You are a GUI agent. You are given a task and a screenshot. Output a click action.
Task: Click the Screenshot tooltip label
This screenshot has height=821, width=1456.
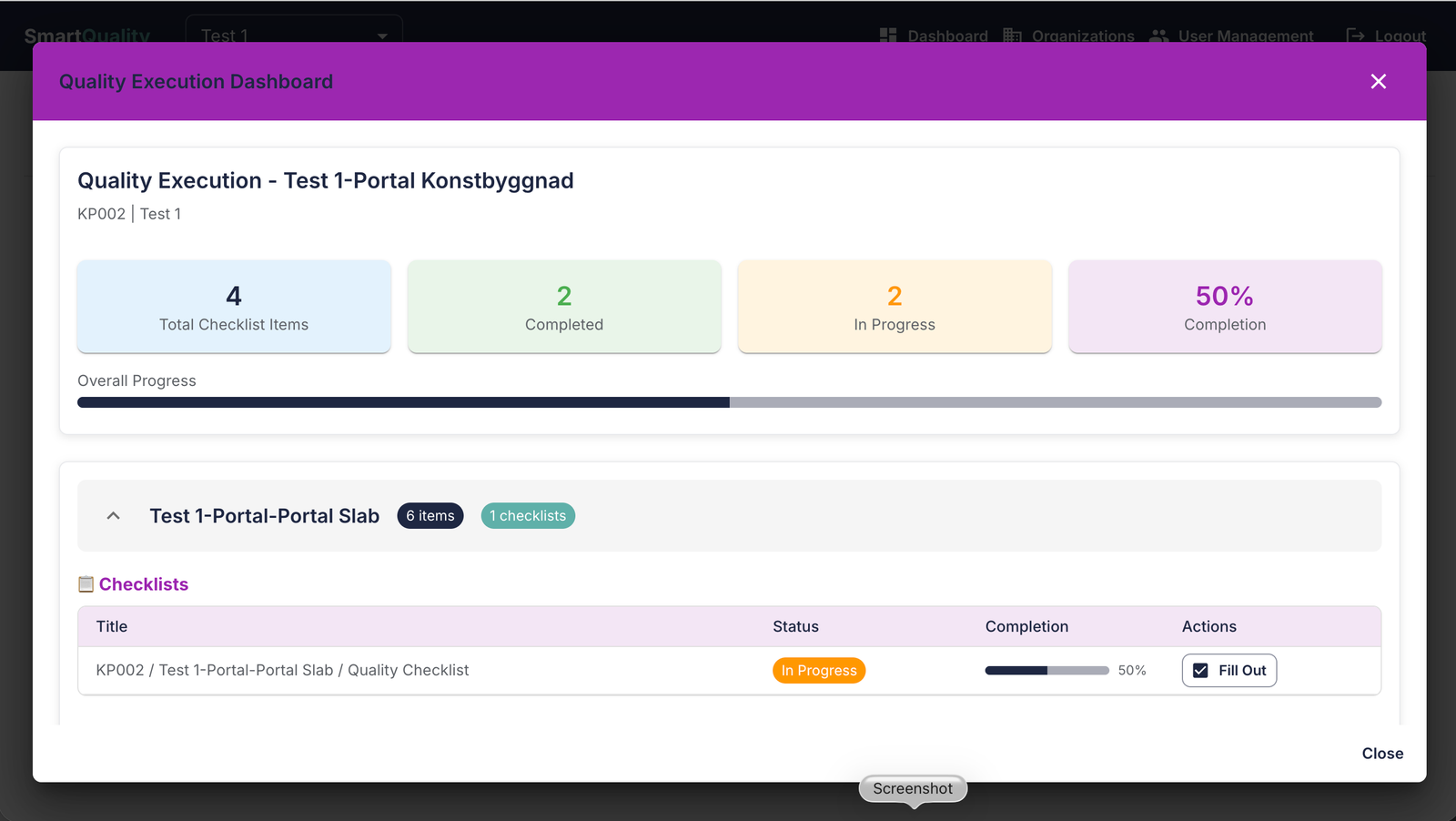(913, 789)
